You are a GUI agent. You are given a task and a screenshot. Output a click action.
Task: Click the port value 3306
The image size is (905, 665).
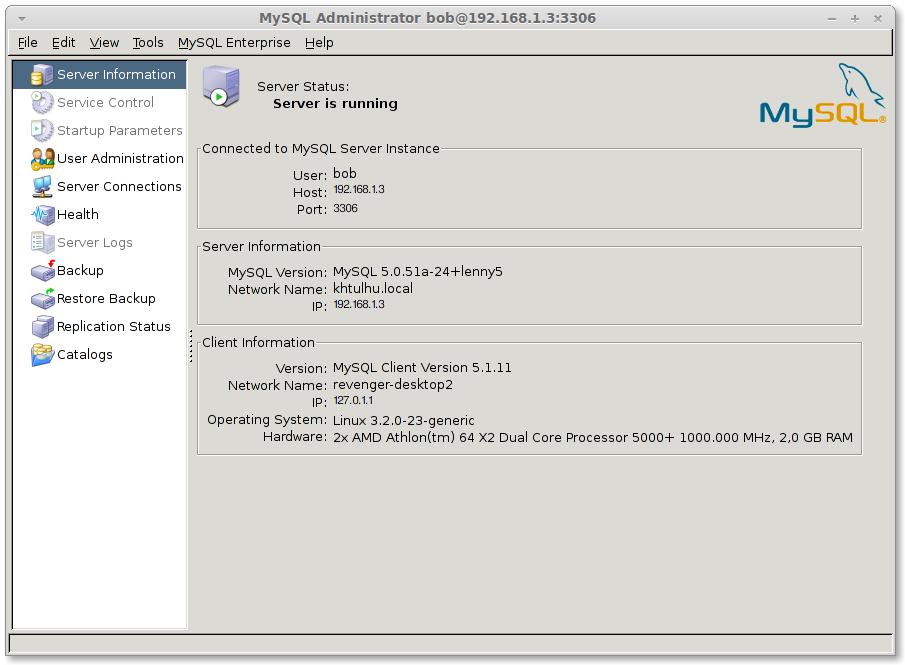point(345,208)
